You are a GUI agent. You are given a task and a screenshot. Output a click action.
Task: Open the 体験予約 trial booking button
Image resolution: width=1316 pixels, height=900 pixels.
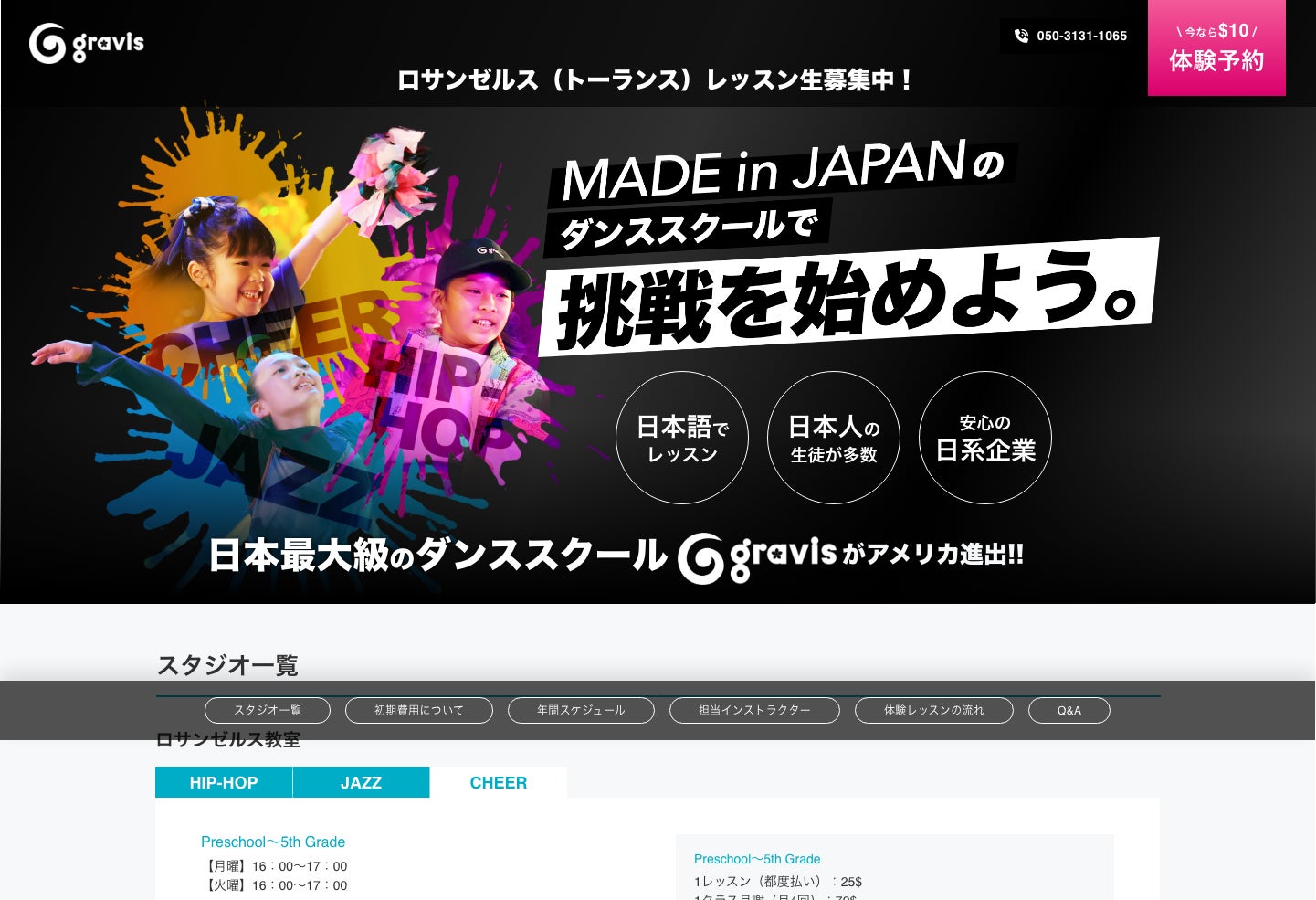coord(1216,48)
